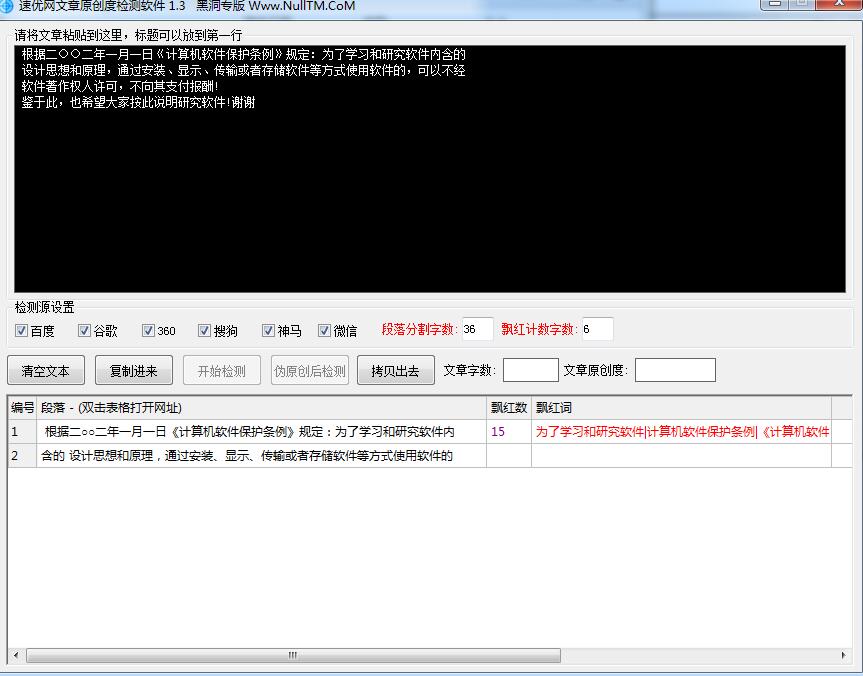Viewport: 863px width, 676px height.
Task: Click the row number 1 cell
Action: 23,432
